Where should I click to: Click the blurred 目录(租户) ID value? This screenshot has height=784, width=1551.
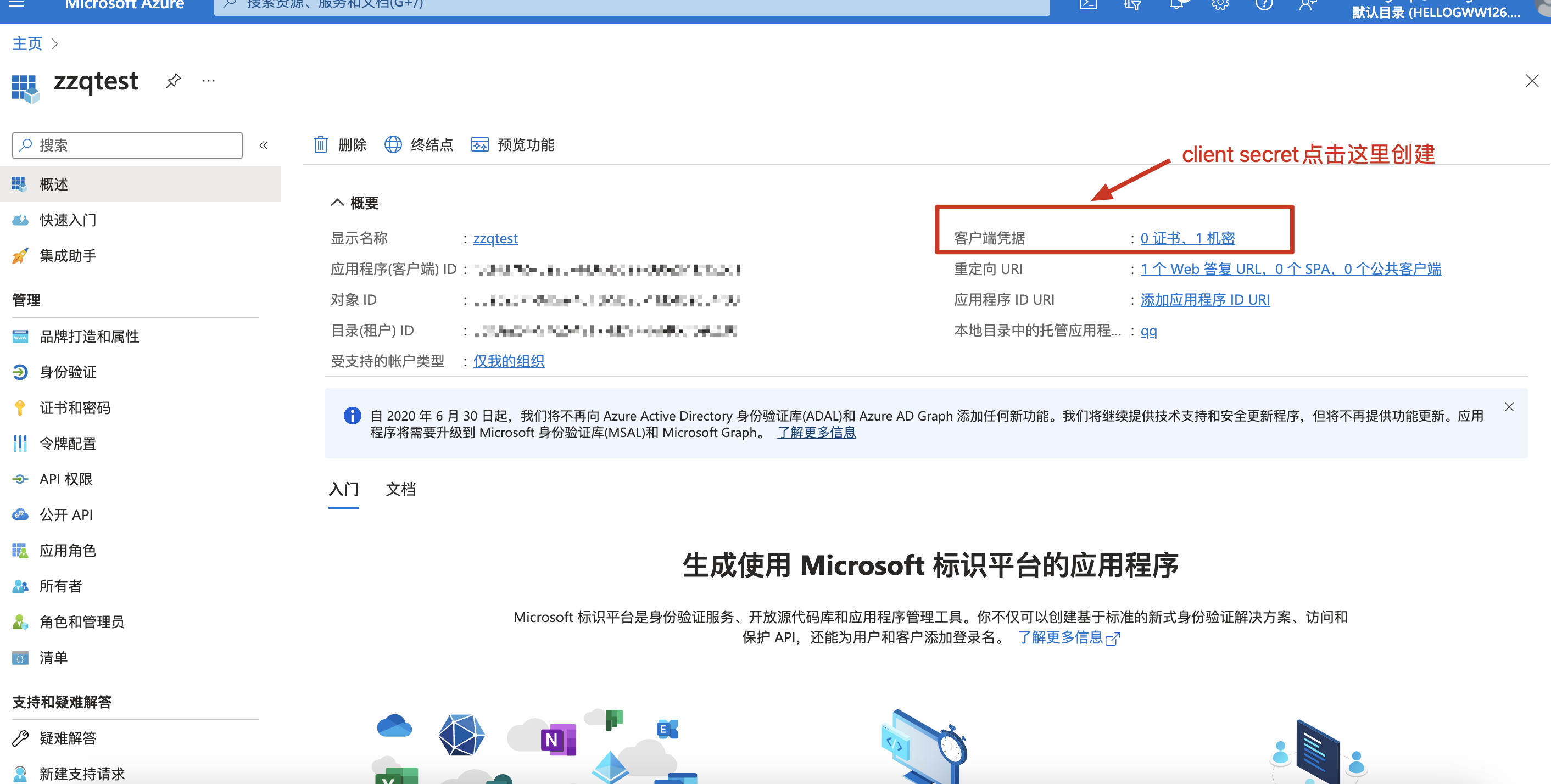point(605,331)
